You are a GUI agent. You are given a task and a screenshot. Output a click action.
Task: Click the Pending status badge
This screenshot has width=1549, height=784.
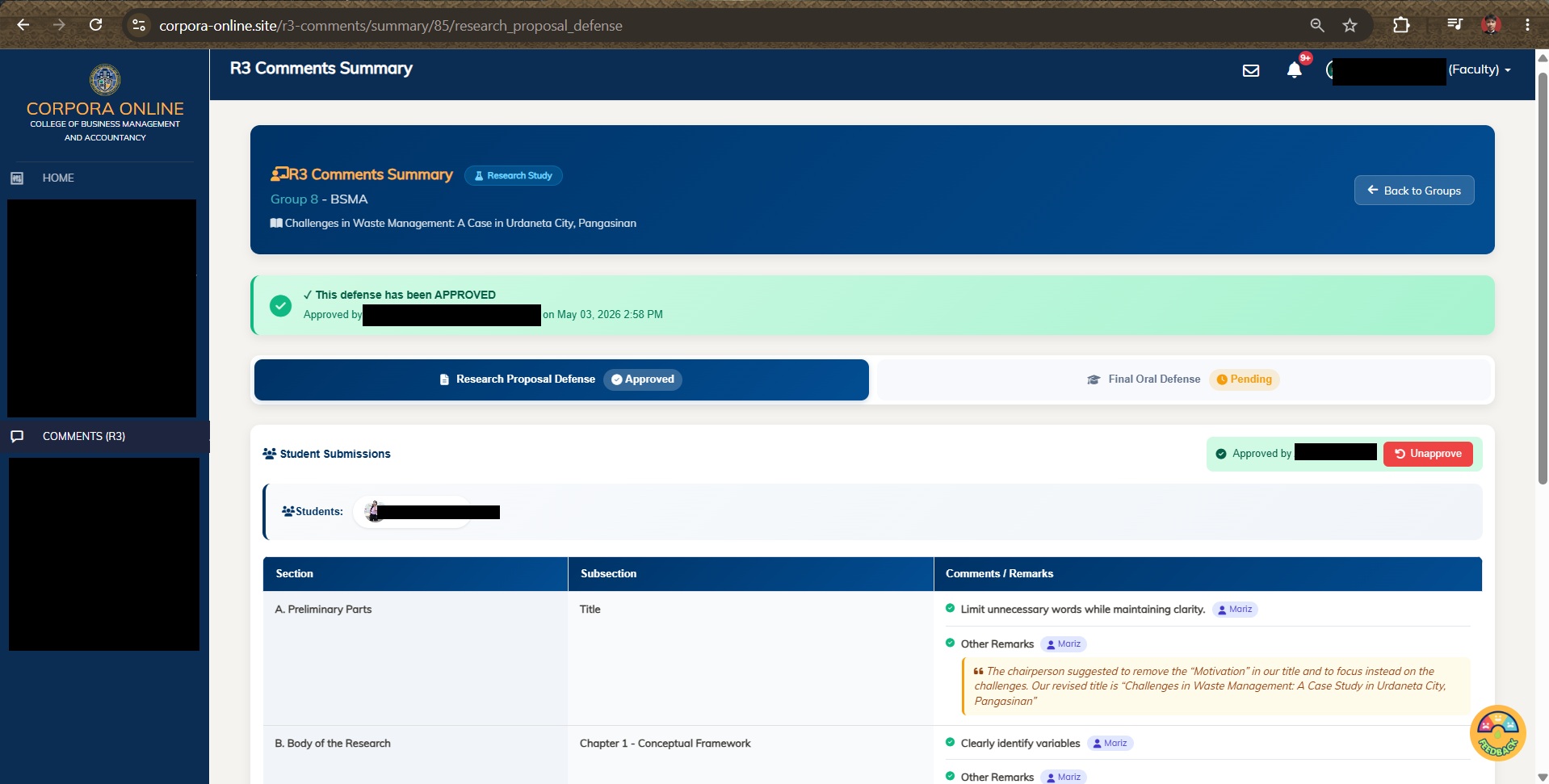(x=1245, y=379)
